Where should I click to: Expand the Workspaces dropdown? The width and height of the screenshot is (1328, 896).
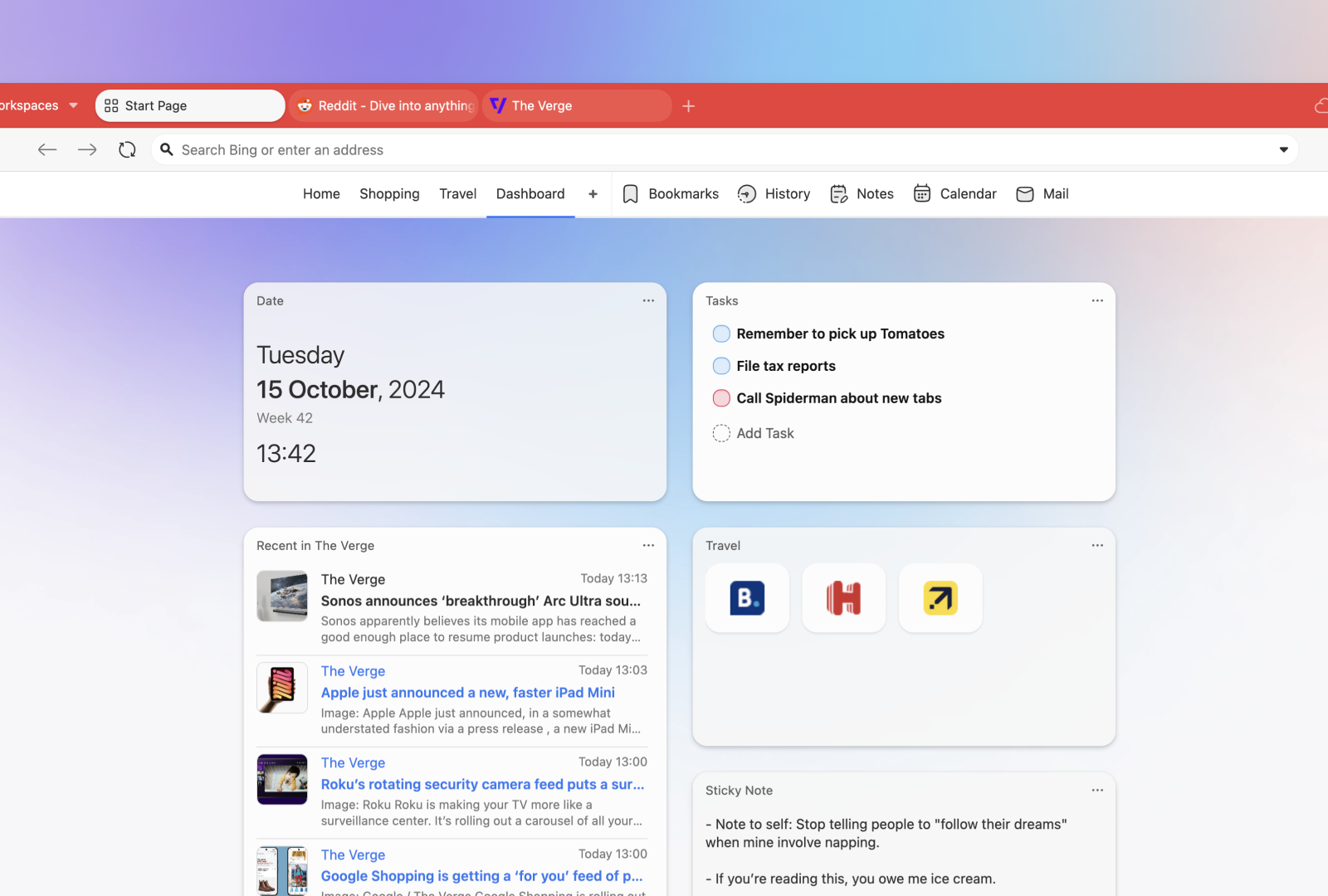[73, 105]
